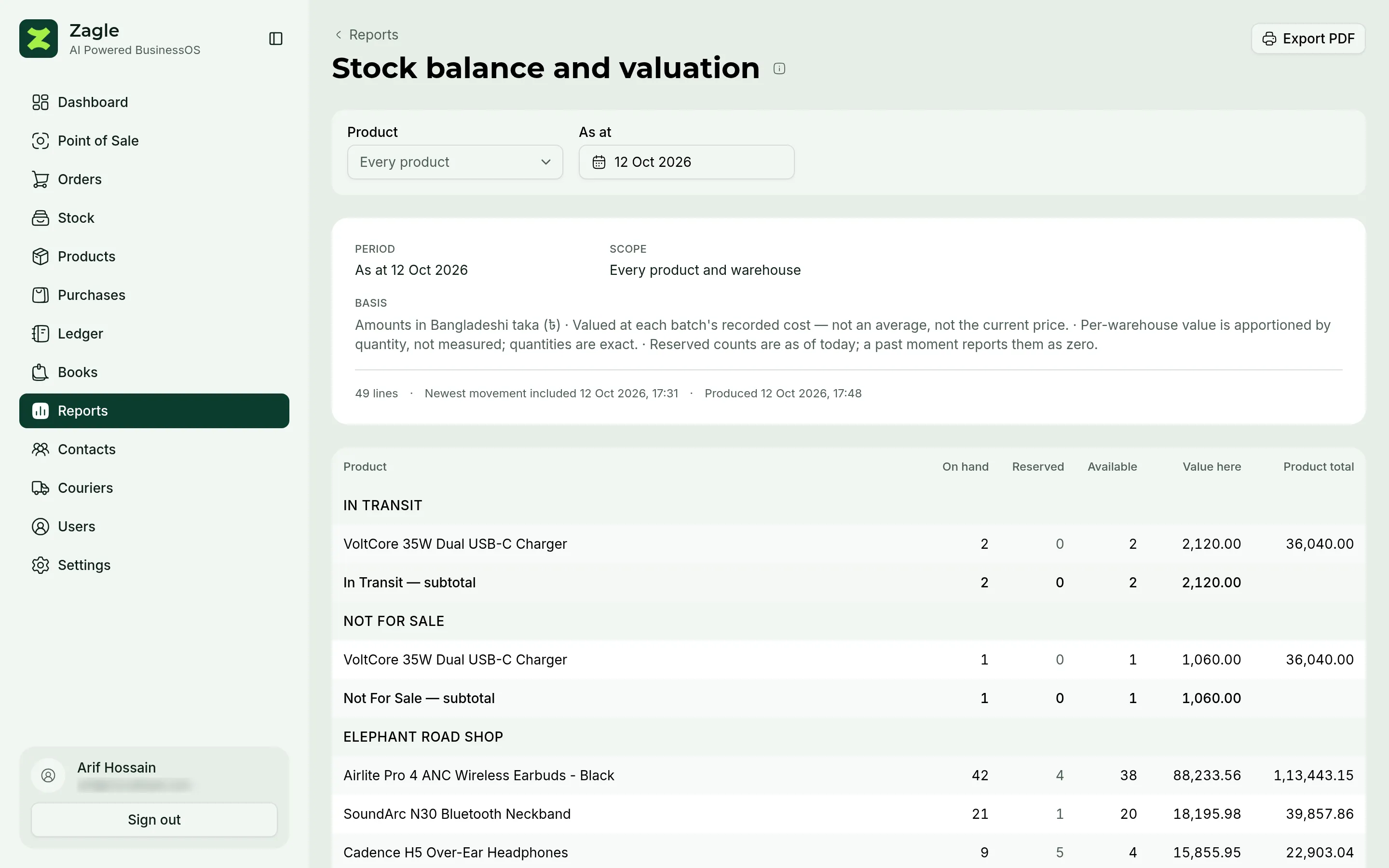1389x868 pixels.
Task: Open the Orders menu item
Action: [154, 179]
